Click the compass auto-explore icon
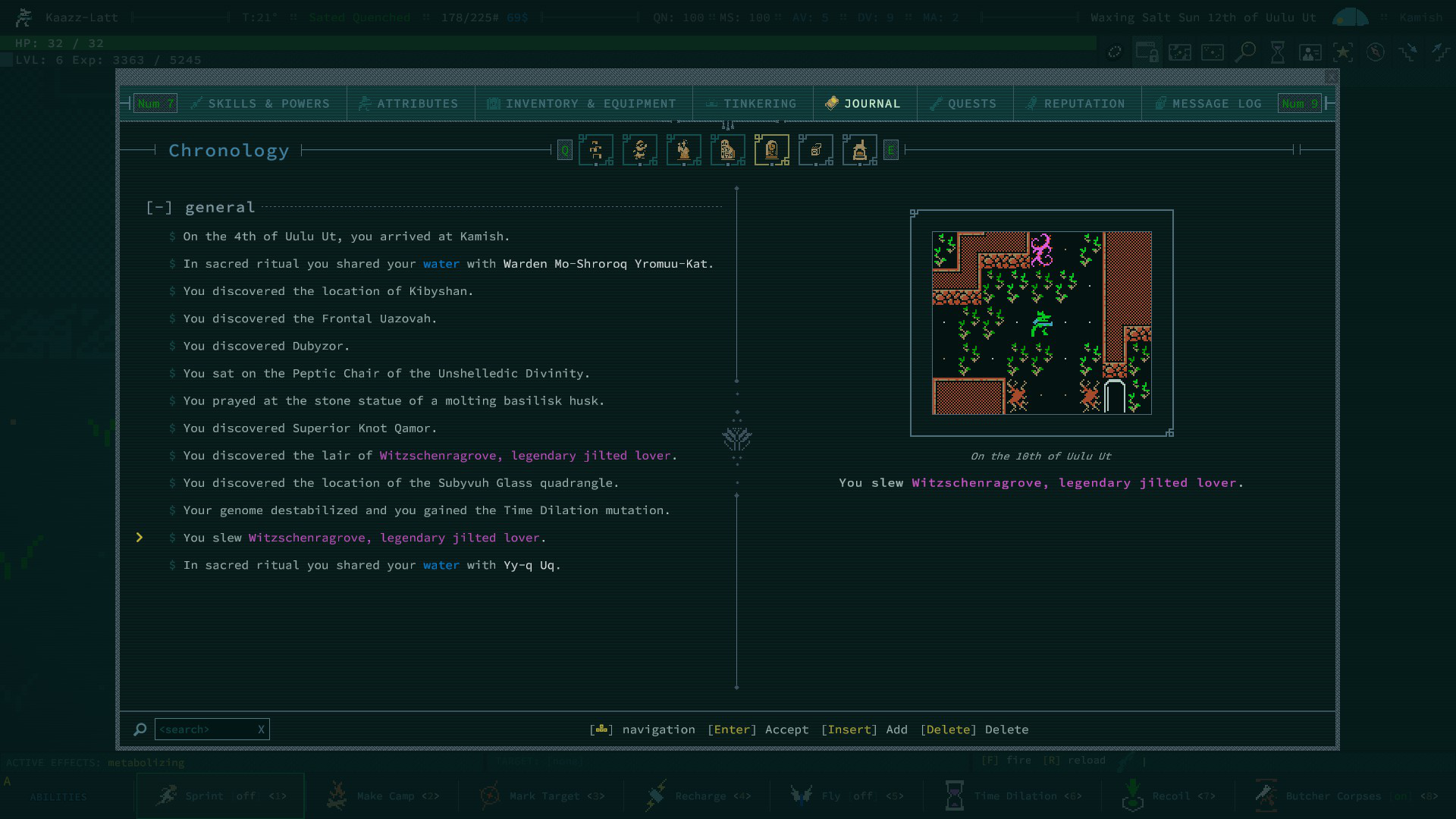The image size is (1456, 819). click(1376, 52)
